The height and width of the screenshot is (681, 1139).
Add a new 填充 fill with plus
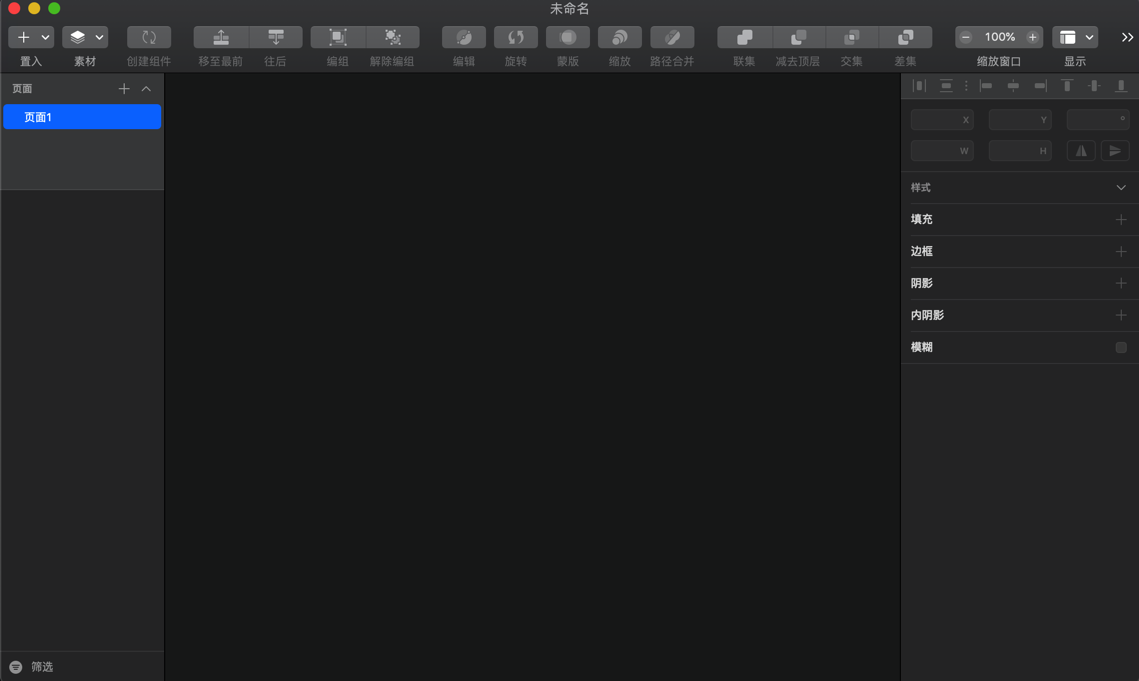coord(1121,219)
